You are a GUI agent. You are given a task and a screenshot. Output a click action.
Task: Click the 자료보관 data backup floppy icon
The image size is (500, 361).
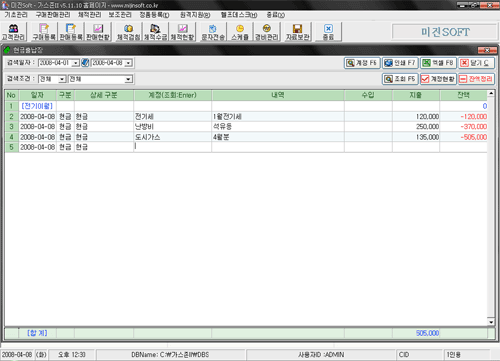[298, 32]
